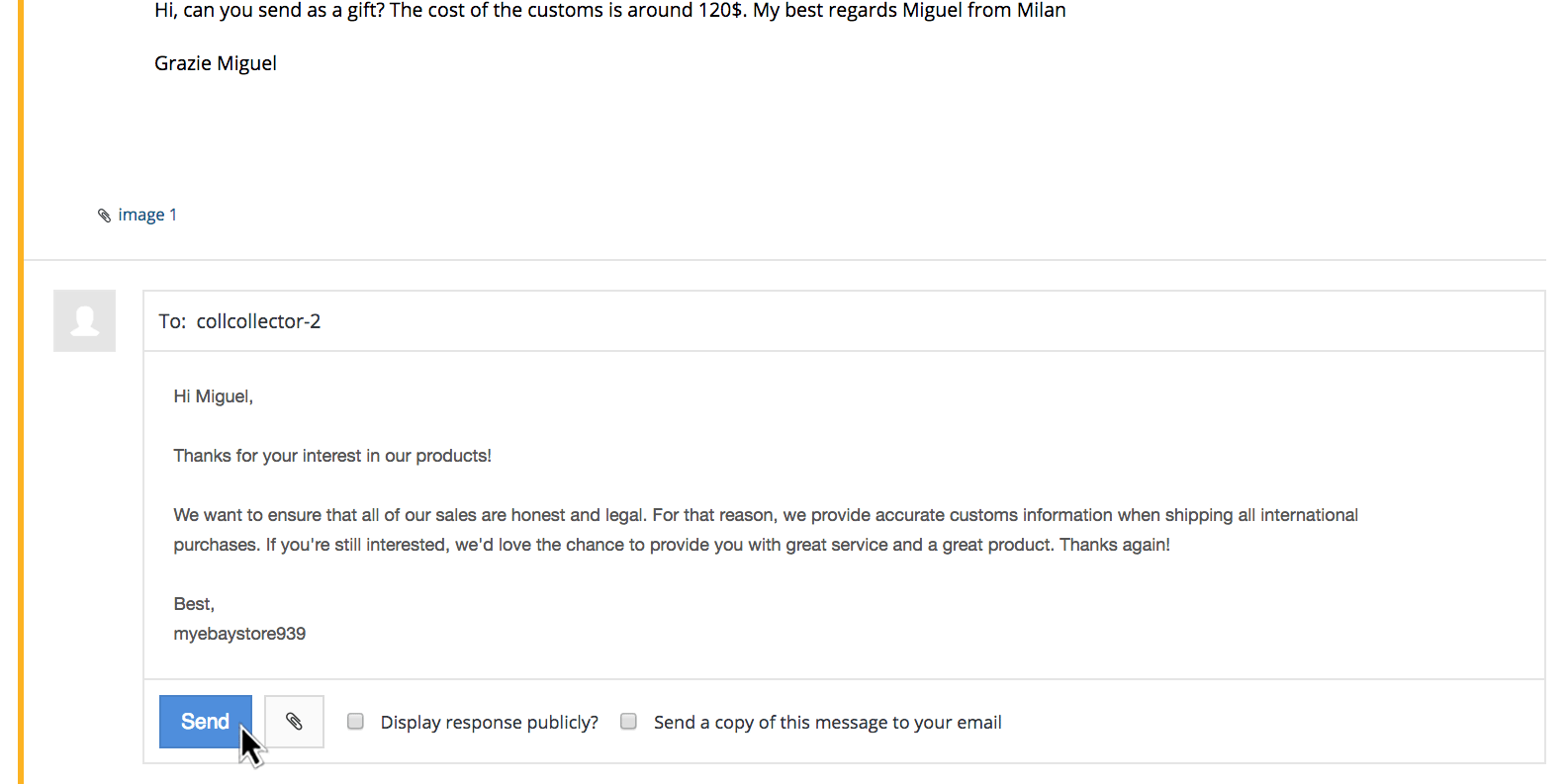
Task: Click the paperclip icon beside "image 1"
Action: pos(104,216)
